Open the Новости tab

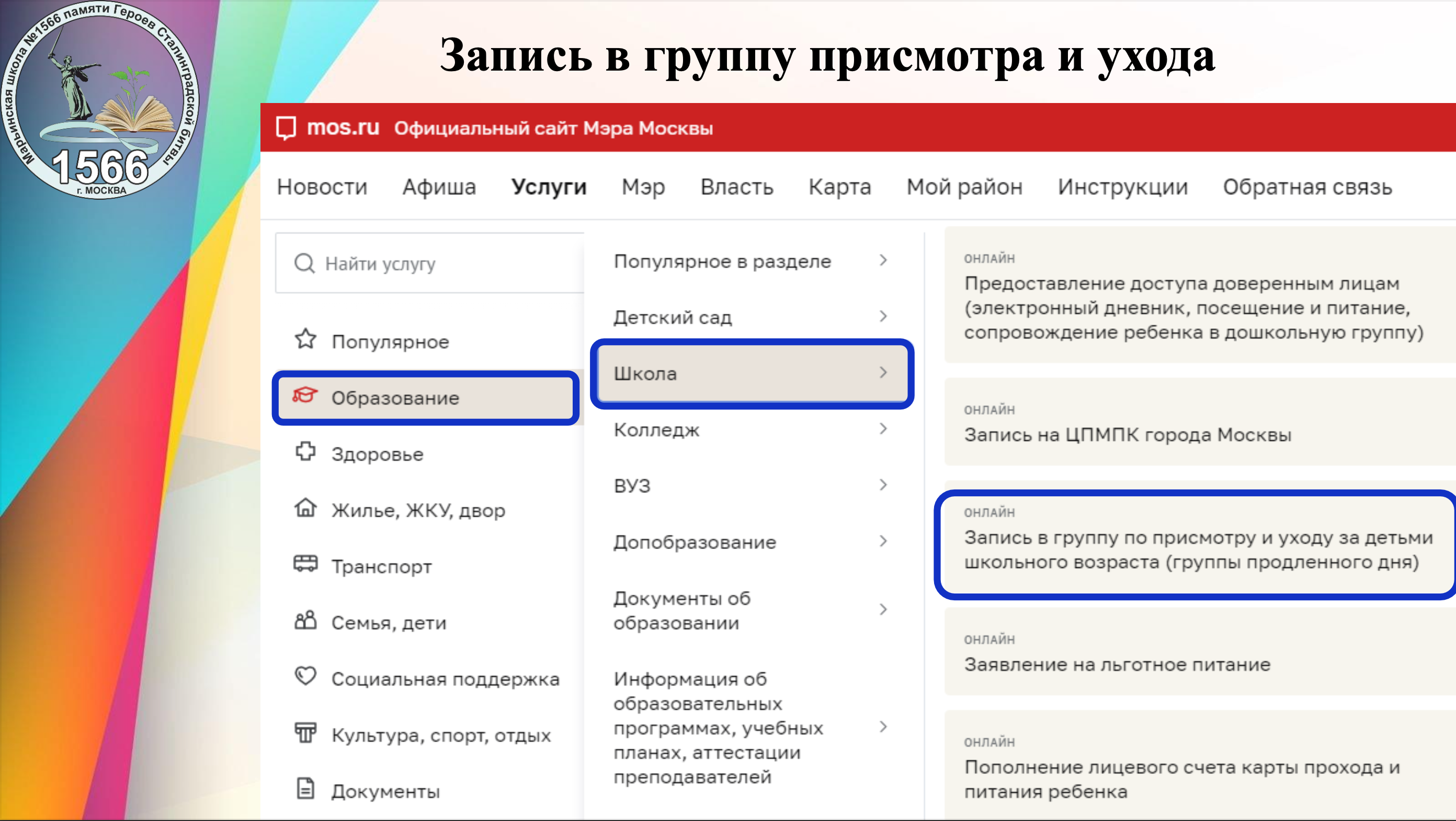(x=322, y=187)
